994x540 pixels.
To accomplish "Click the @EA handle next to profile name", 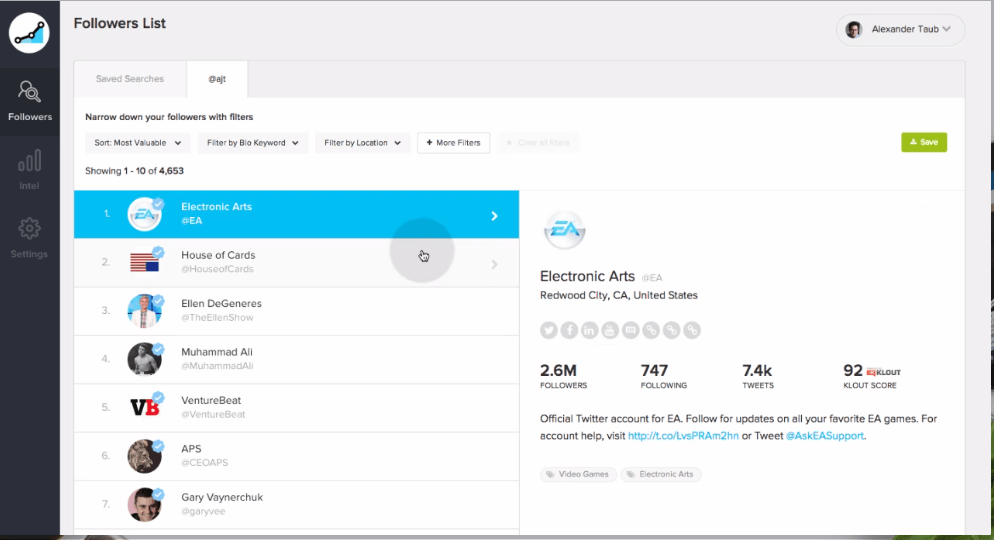I will (x=652, y=278).
